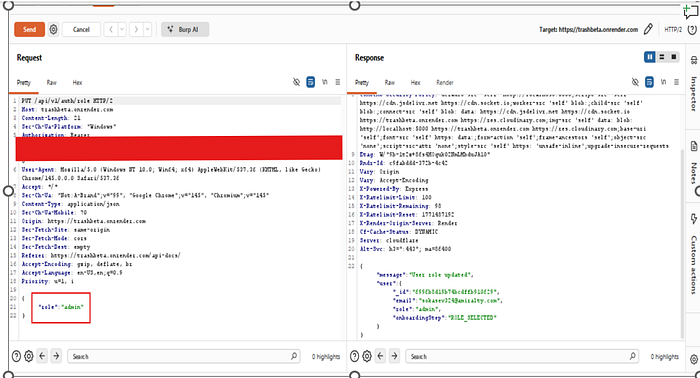
Task: Click request pane "0 highlights" label
Action: [x=326, y=357]
